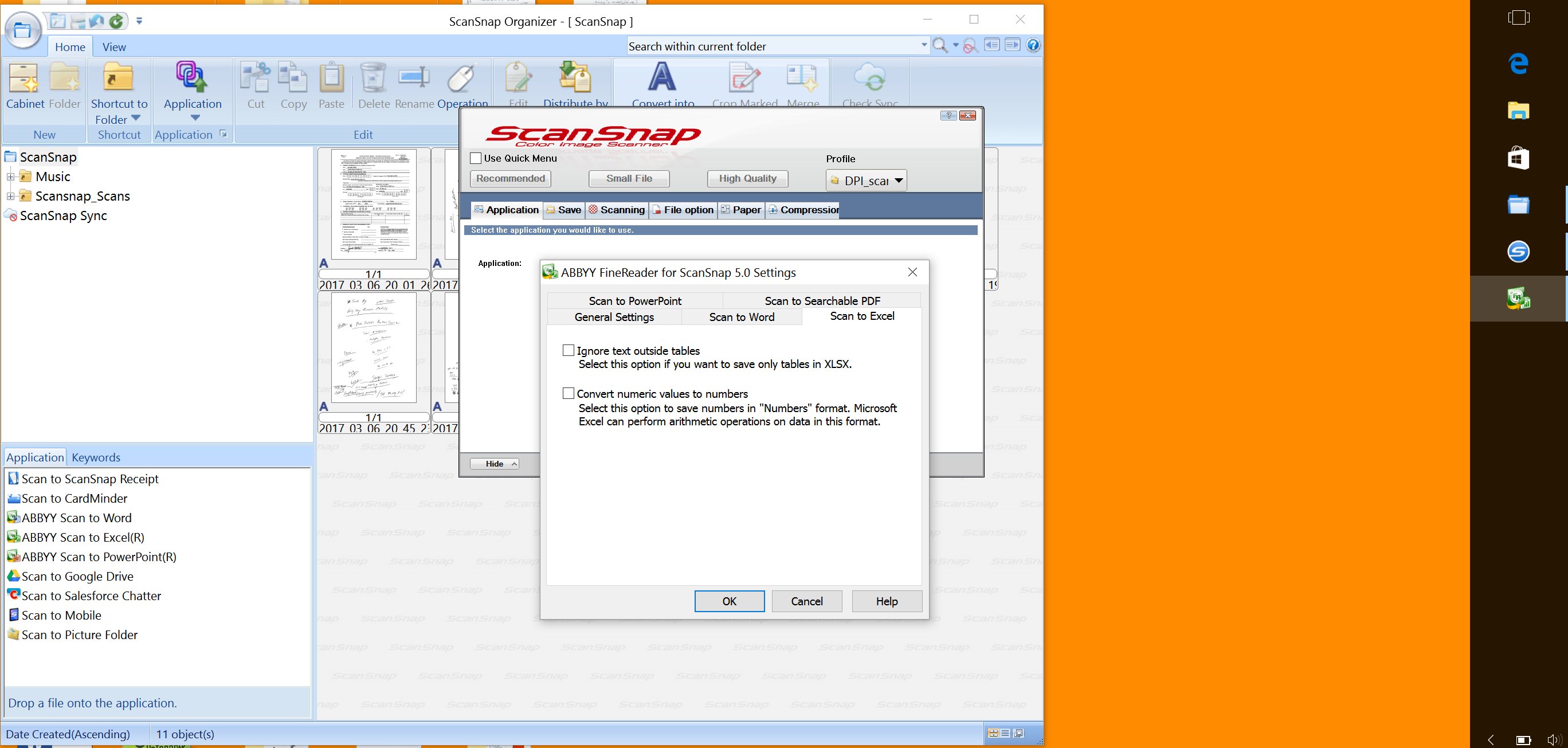Open the ScanSnap Manager taskbar icon
Screen dimensions: 1568x748
pyautogui.click(x=1519, y=252)
